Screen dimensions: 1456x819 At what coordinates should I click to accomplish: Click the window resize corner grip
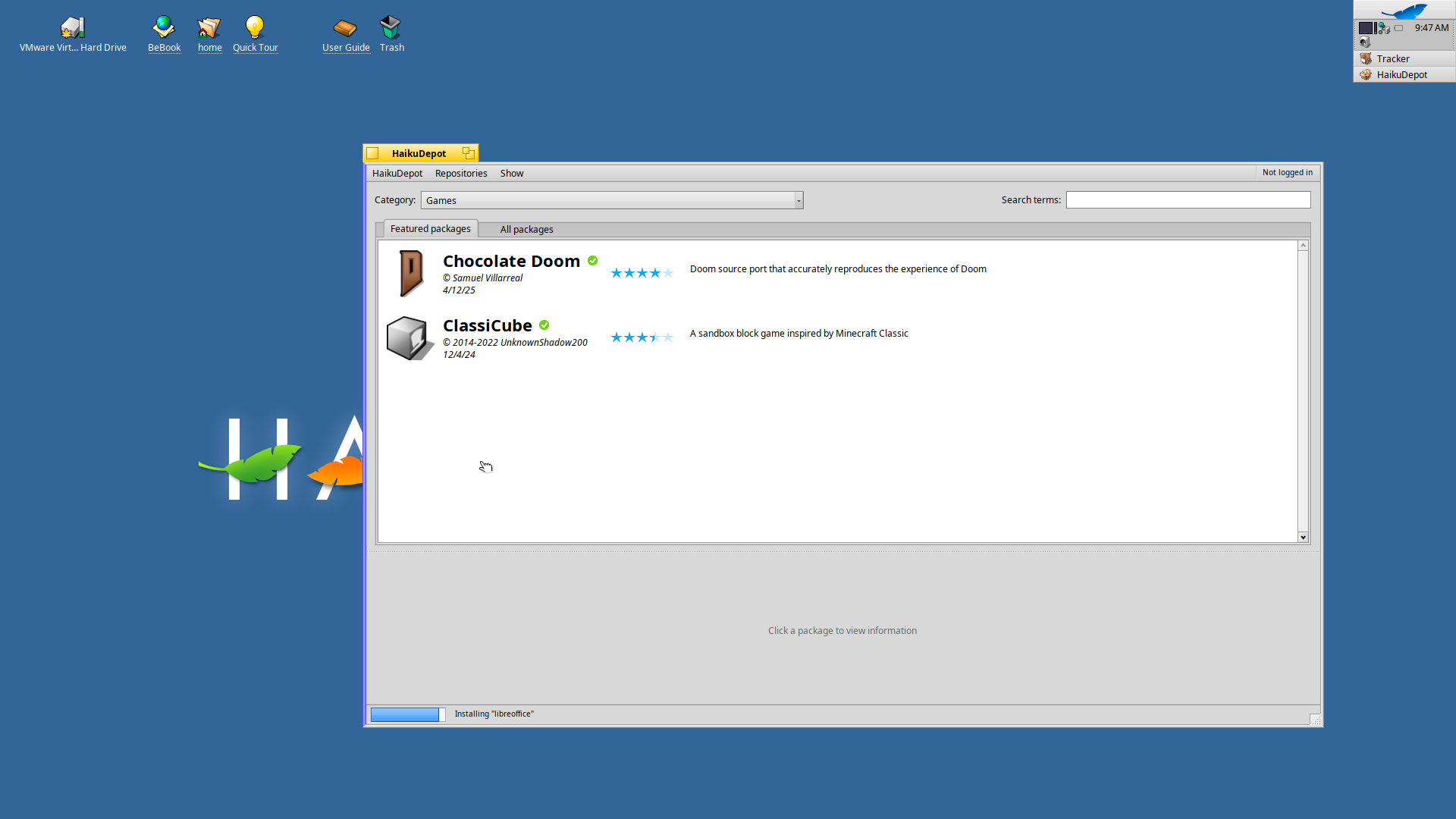1315,720
